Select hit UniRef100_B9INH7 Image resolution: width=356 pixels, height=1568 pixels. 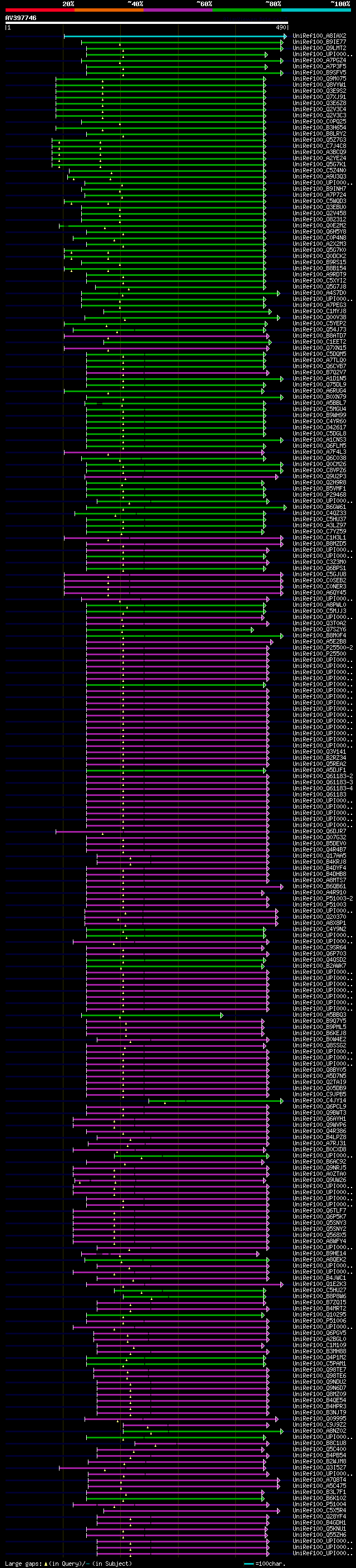click(319, 189)
